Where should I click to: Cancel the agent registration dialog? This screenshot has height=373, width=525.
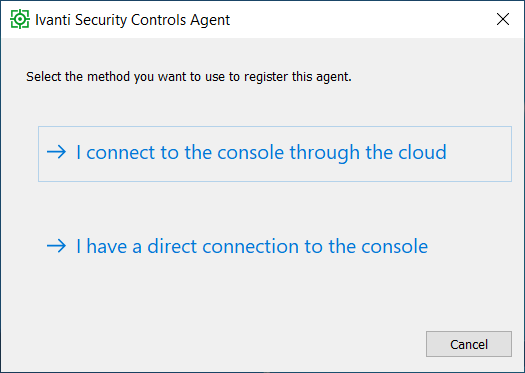[469, 344]
